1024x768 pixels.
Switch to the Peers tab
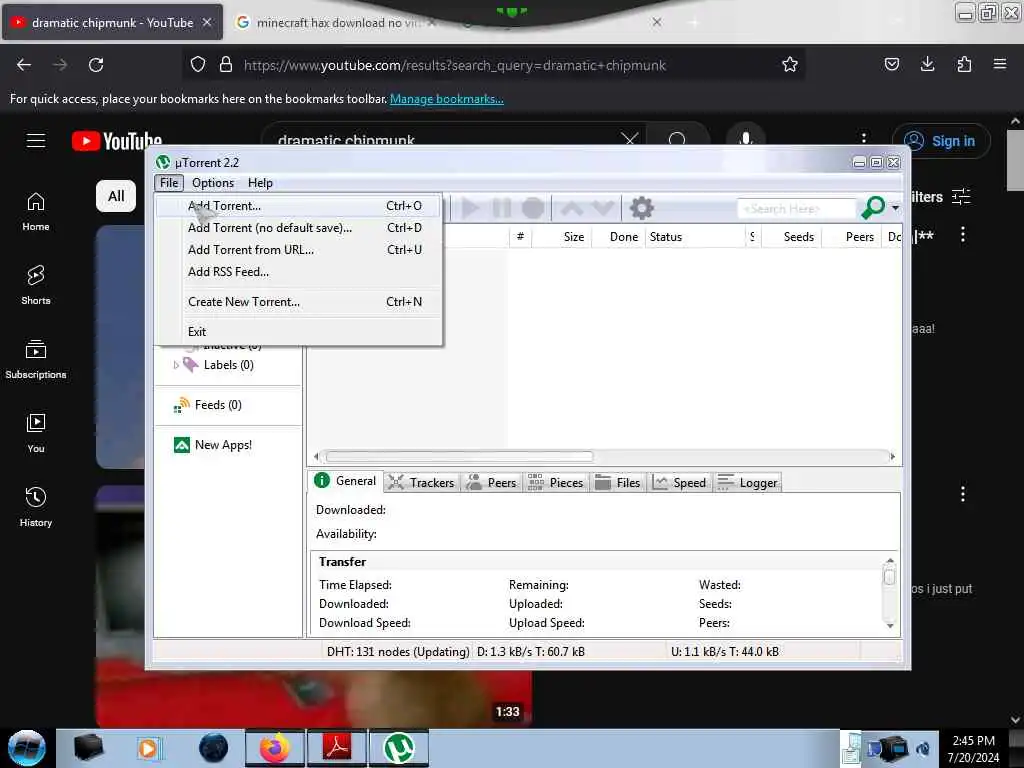pyautogui.click(x=491, y=483)
